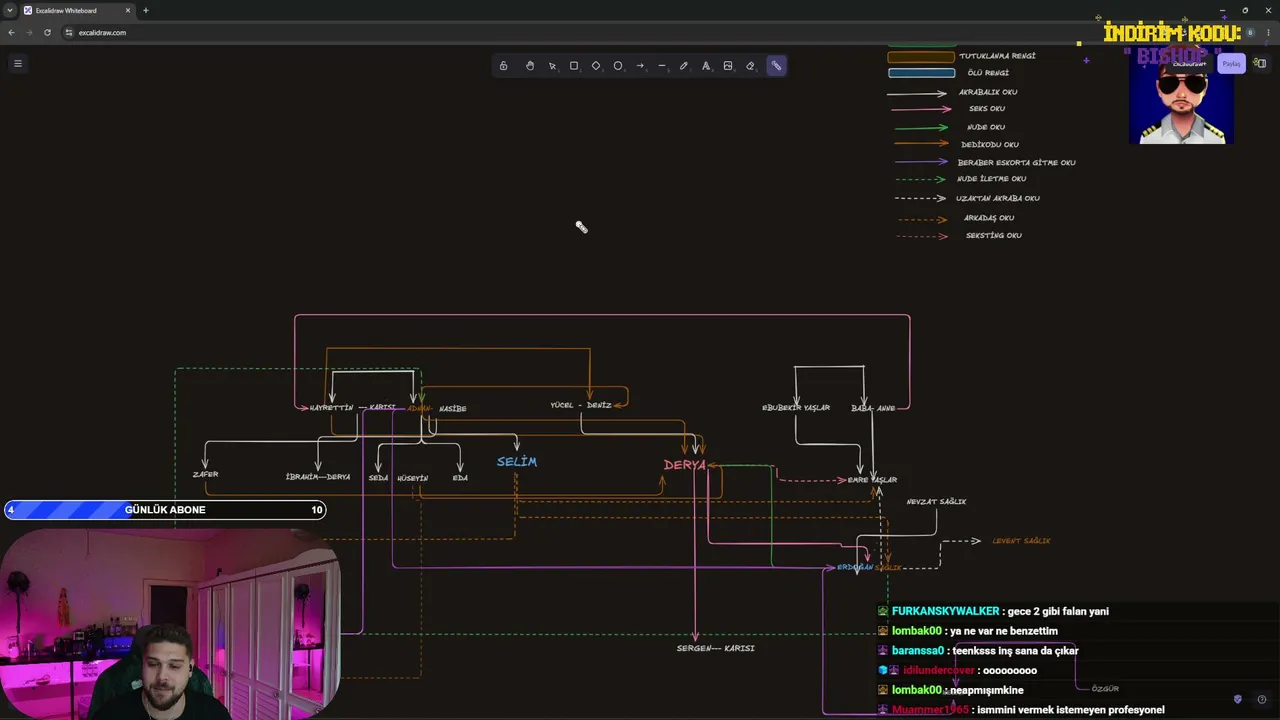Select the LEVENT SAĞLIK node label

1021,541
